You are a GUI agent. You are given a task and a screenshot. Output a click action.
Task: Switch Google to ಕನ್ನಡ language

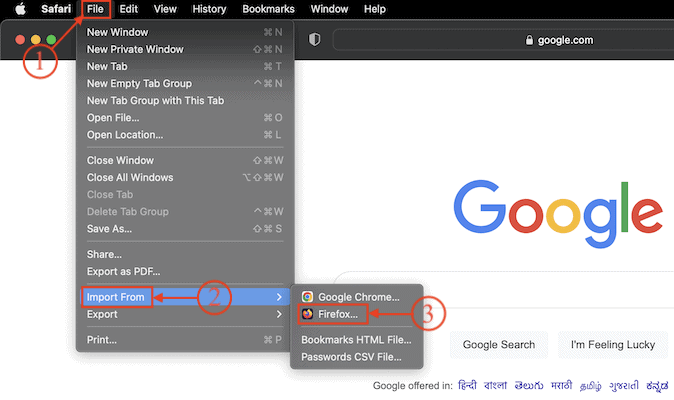[657, 386]
